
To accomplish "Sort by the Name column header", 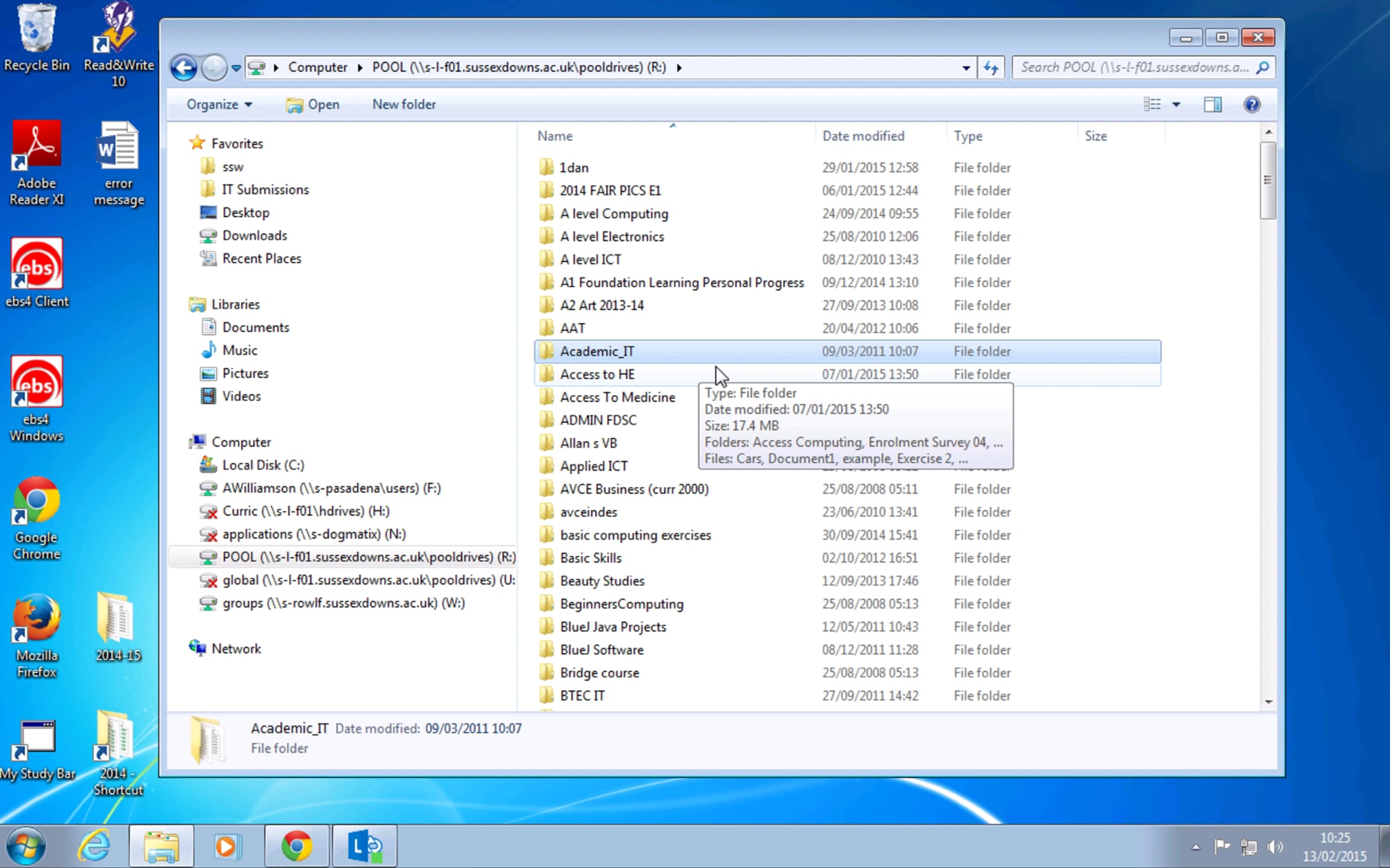I will tap(555, 136).
